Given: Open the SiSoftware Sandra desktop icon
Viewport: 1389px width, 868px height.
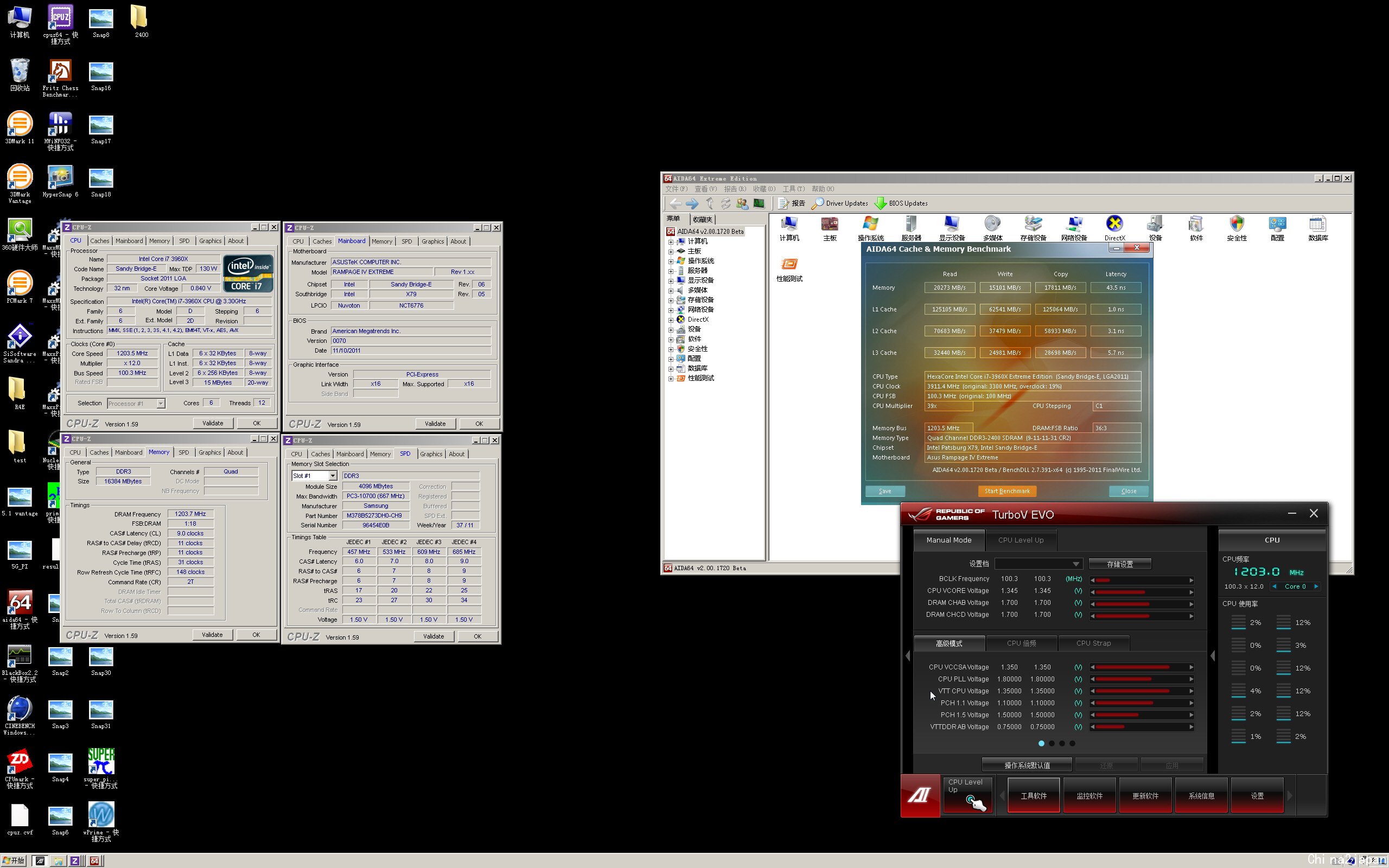Looking at the screenshot, I should [x=20, y=343].
